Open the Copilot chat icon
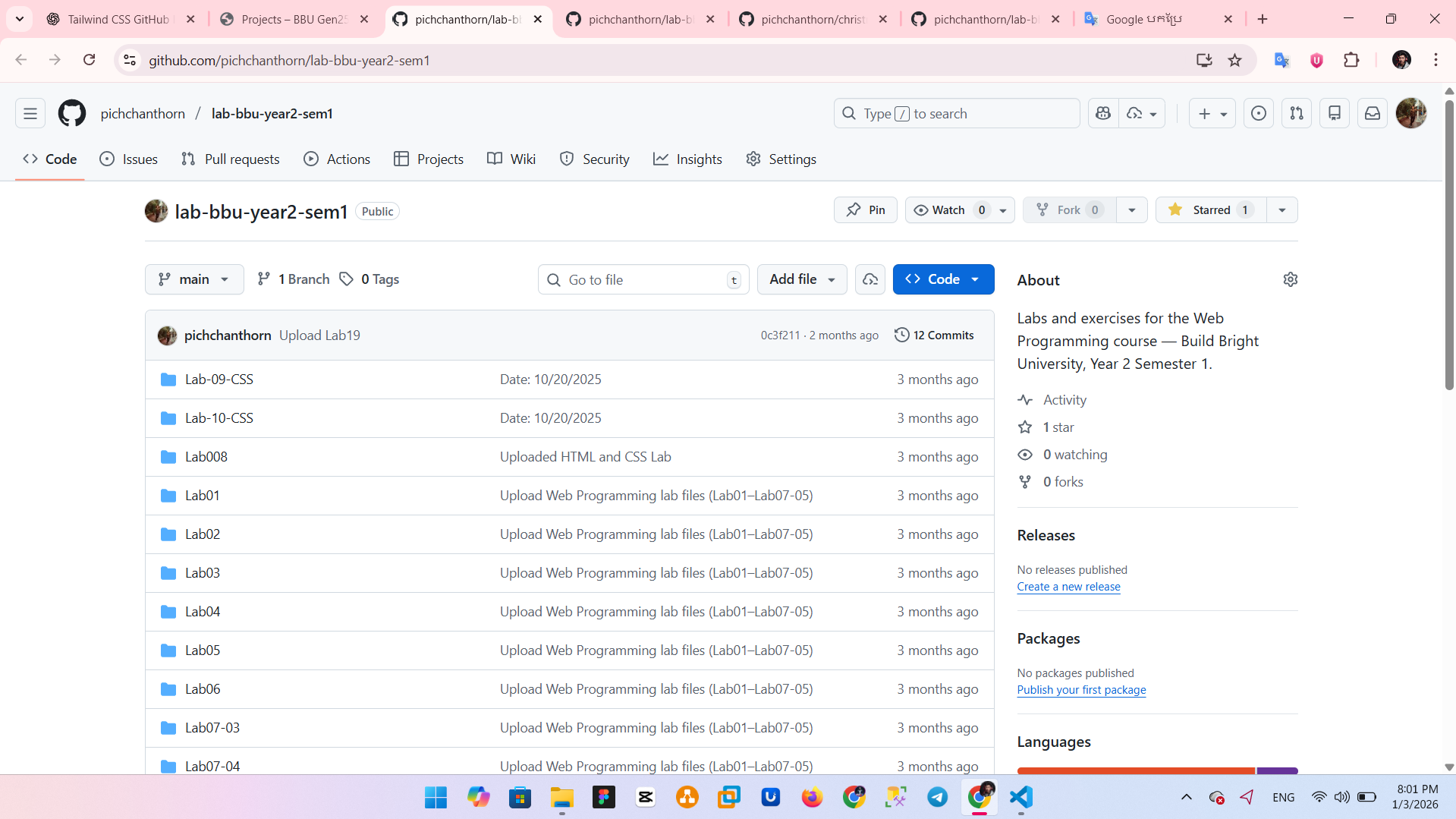Viewport: 1456px width, 819px height. pos(1103,114)
